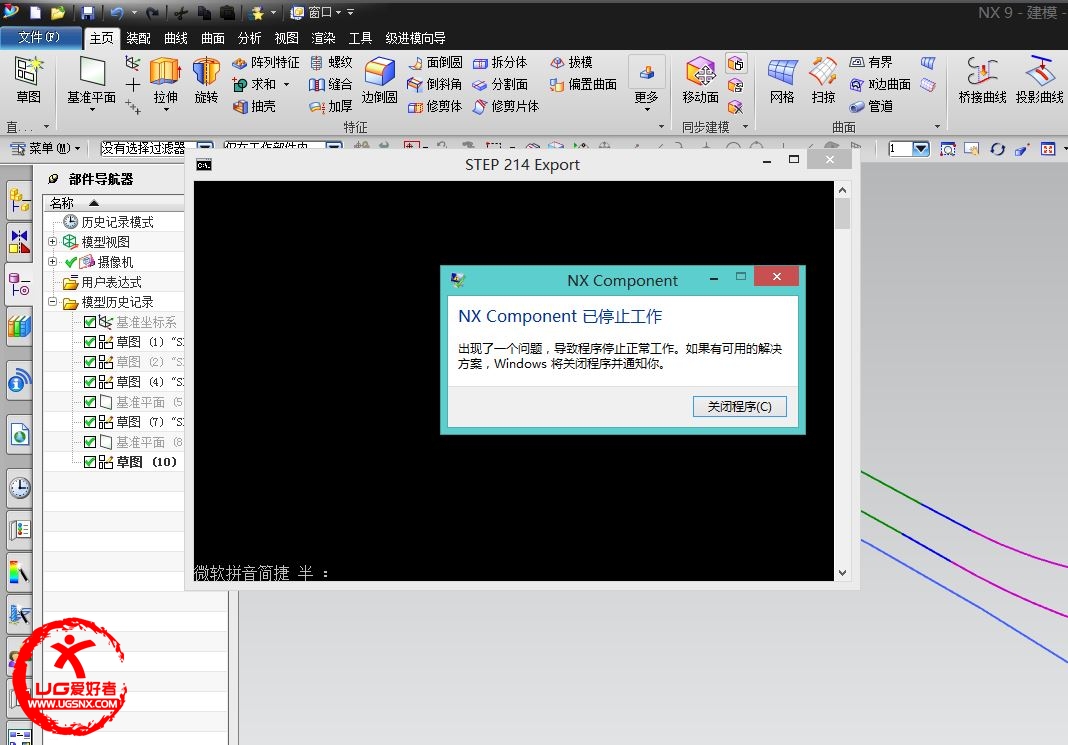Switch to the 曲面 surface tab

click(x=213, y=38)
